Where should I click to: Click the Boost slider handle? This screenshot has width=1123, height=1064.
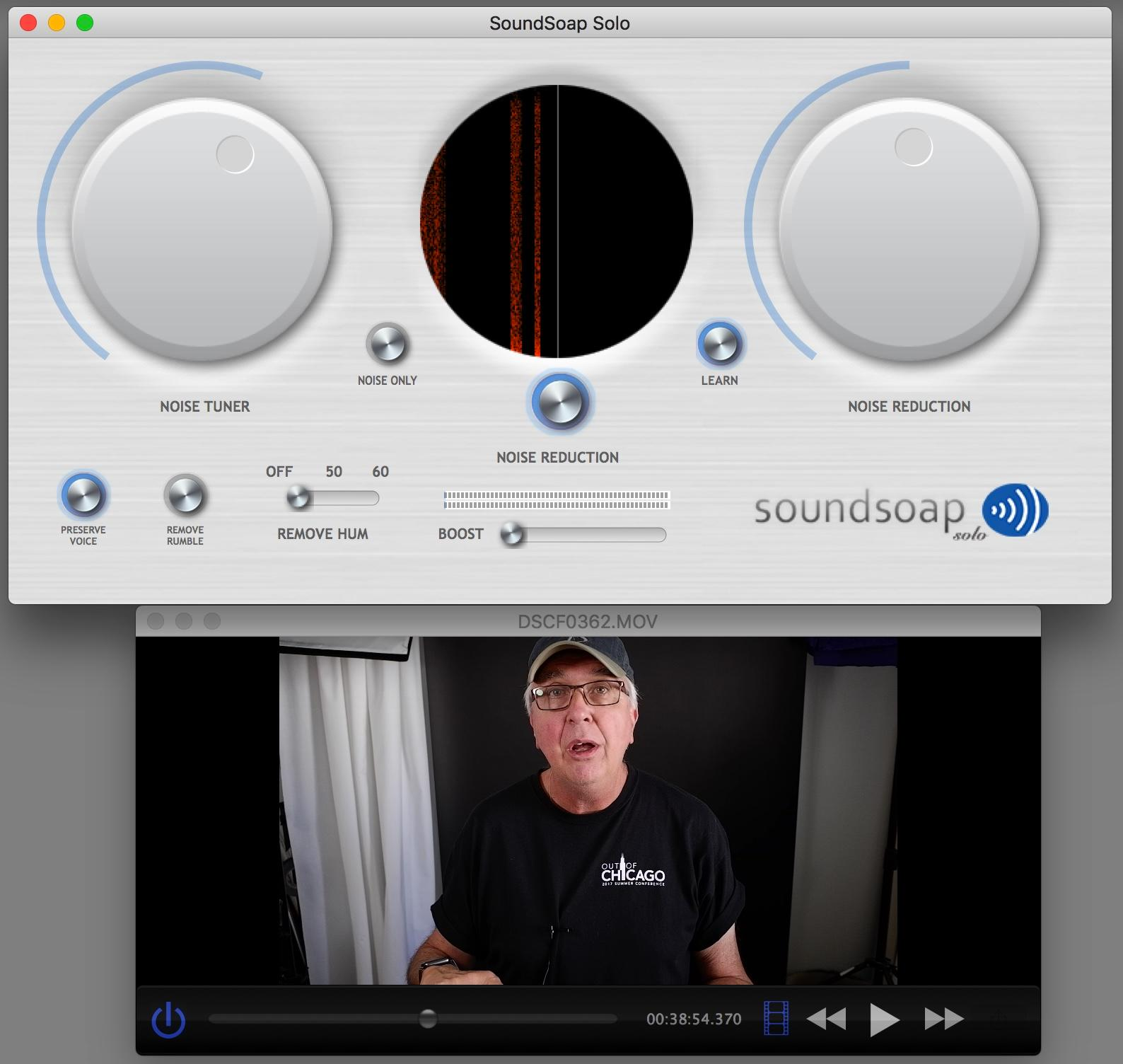[512, 535]
